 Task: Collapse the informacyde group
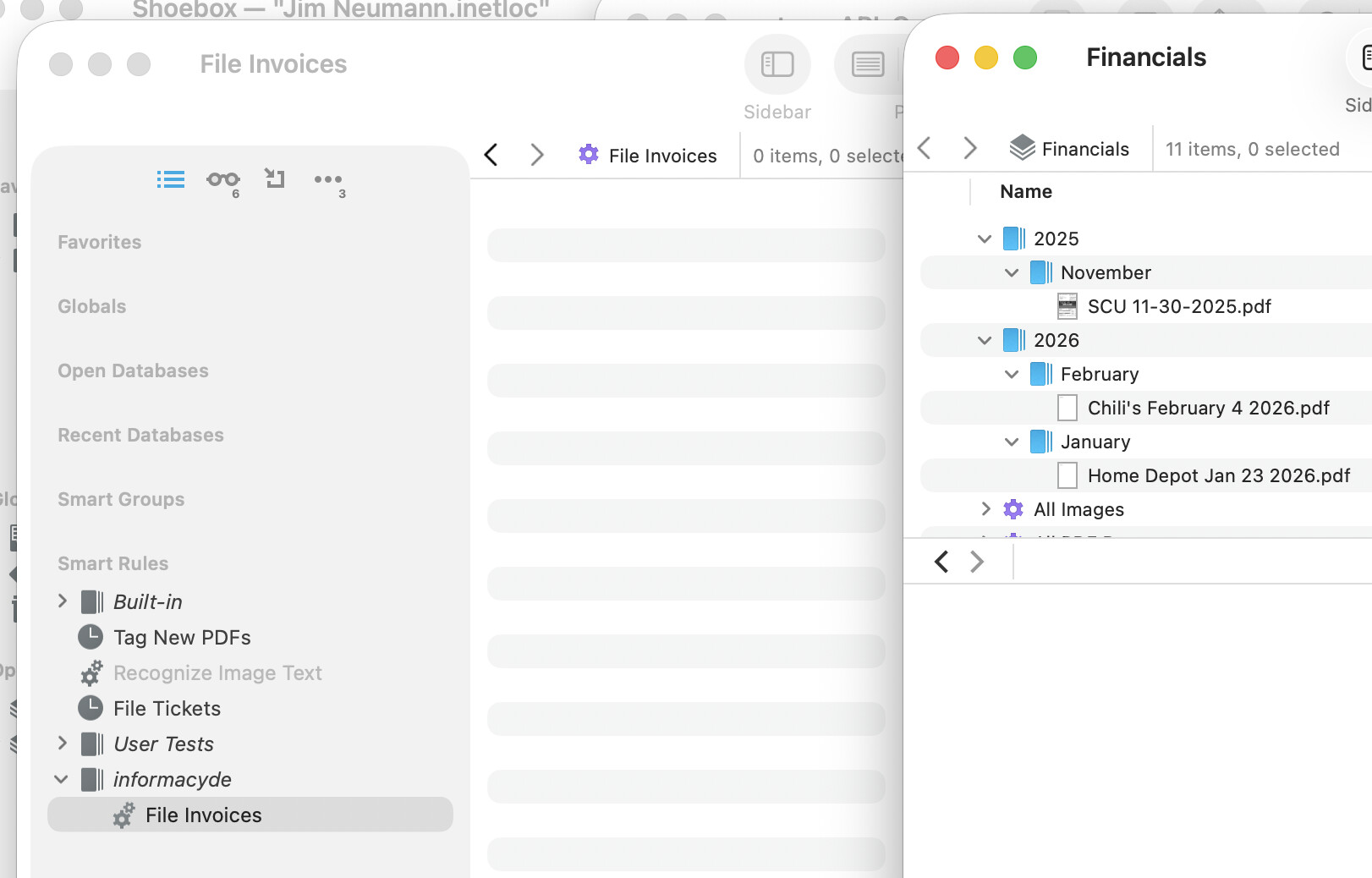61,779
